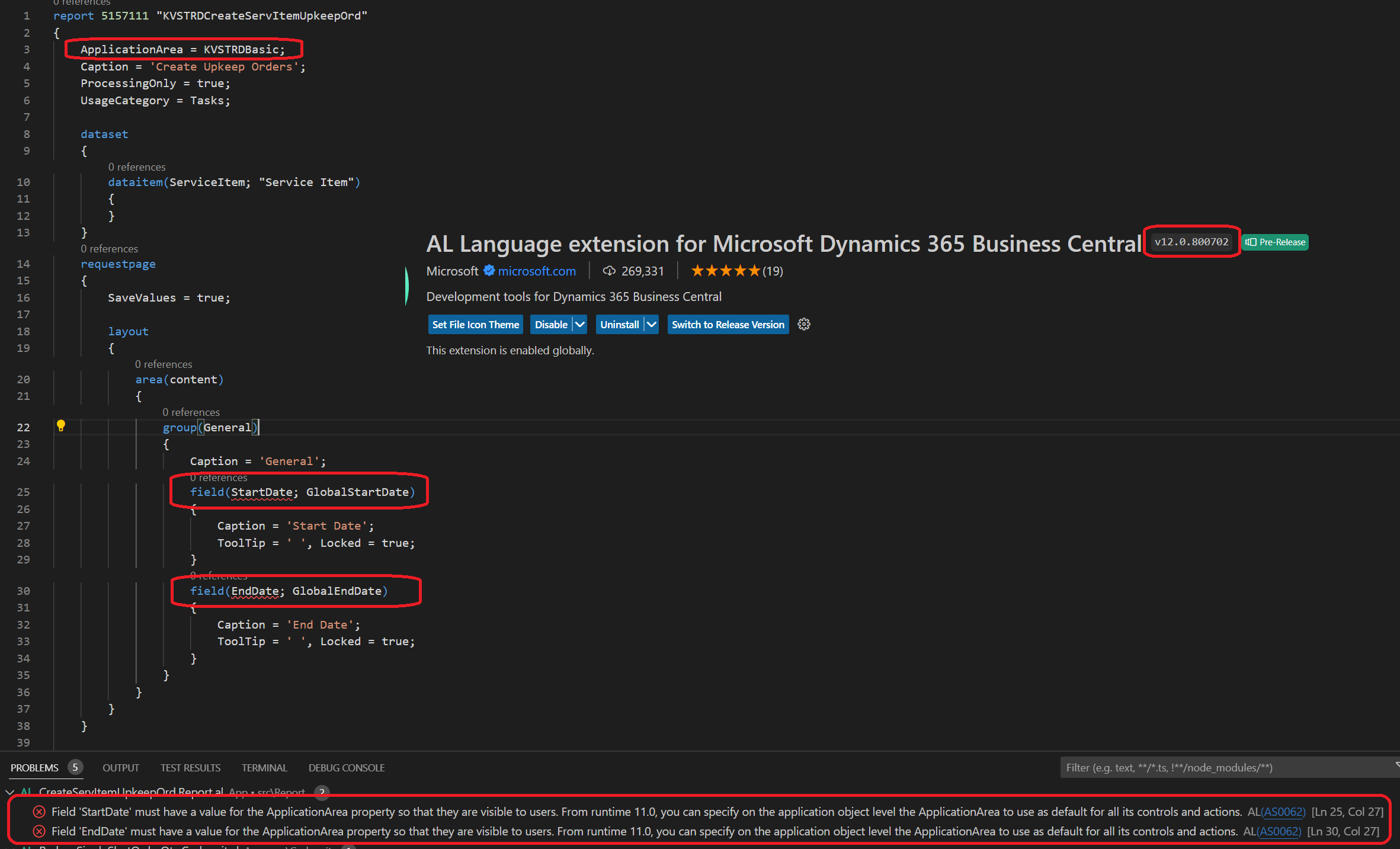Click the Pre-Release badge on the extension
This screenshot has height=849, width=1400.
tap(1274, 242)
